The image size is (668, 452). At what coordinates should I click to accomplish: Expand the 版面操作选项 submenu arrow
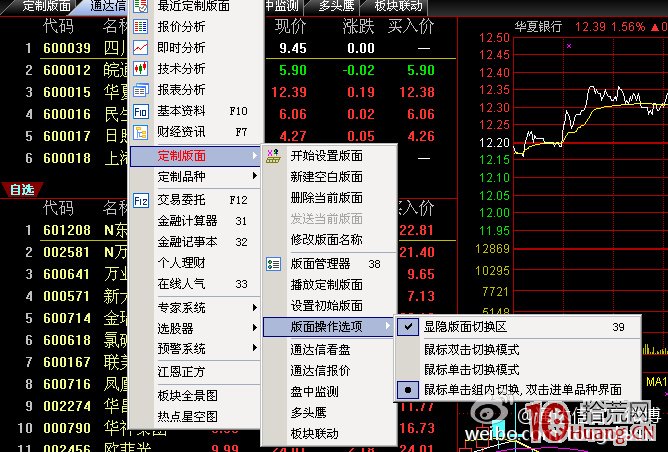pos(387,326)
